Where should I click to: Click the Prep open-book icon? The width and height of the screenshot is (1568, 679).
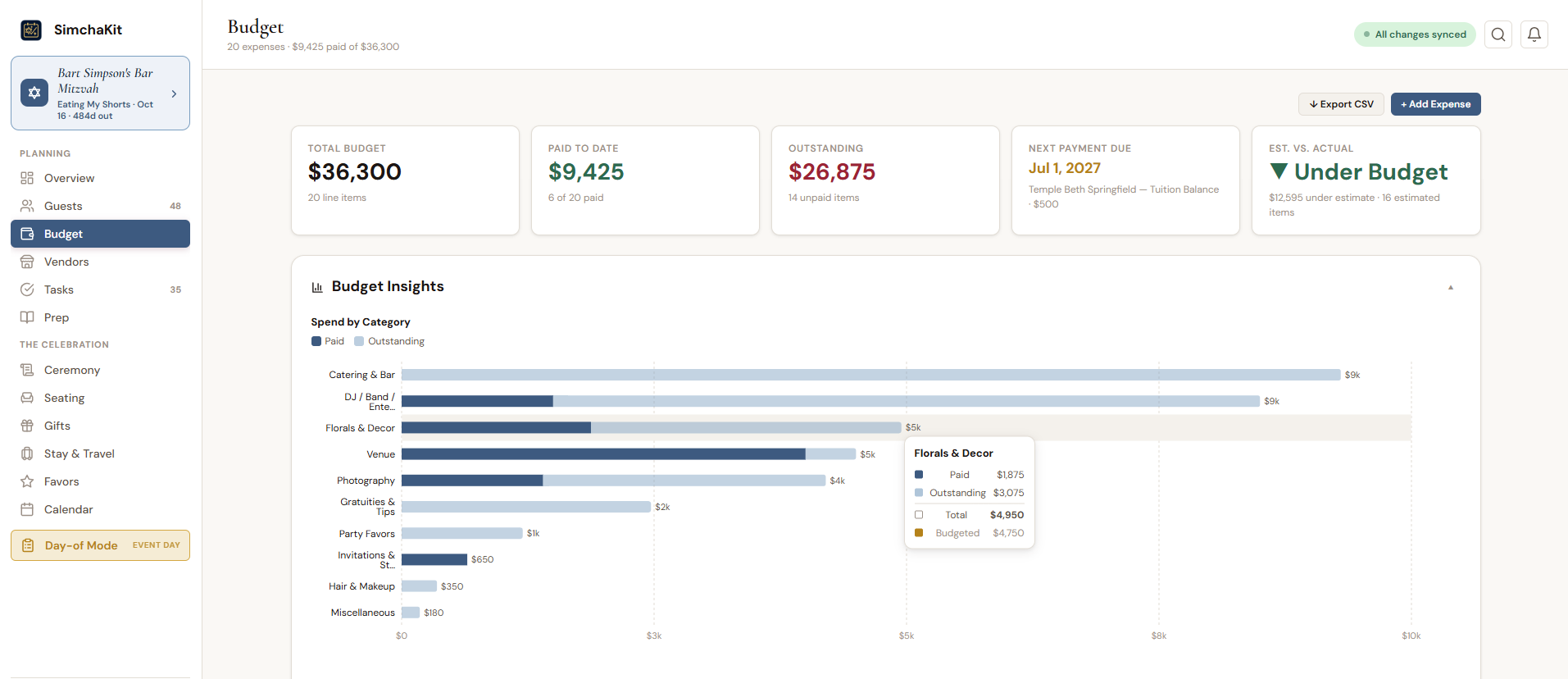tap(27, 317)
